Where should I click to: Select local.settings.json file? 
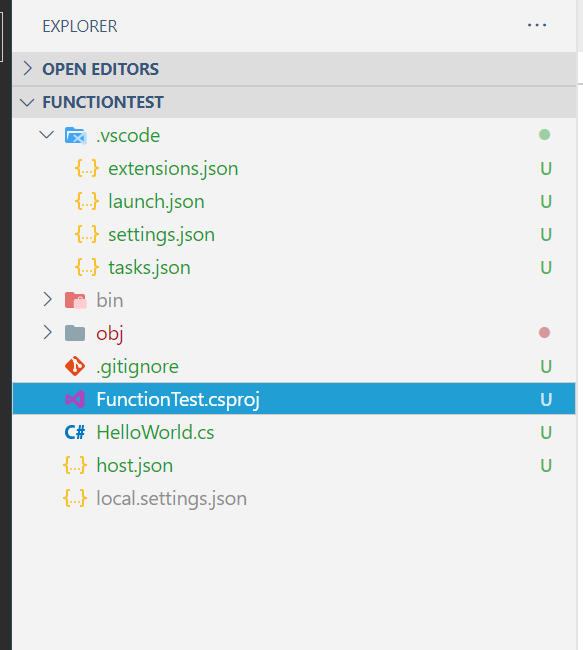point(171,498)
